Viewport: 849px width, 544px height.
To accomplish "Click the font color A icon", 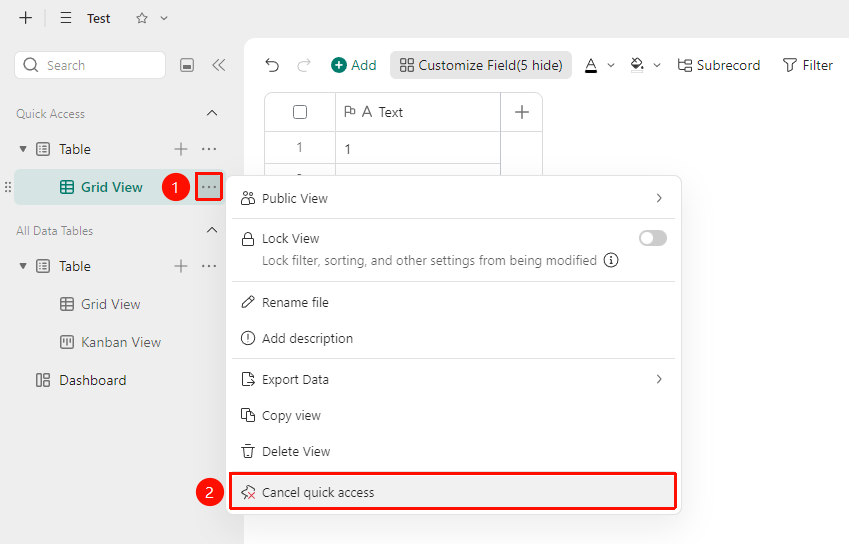I will pyautogui.click(x=591, y=65).
